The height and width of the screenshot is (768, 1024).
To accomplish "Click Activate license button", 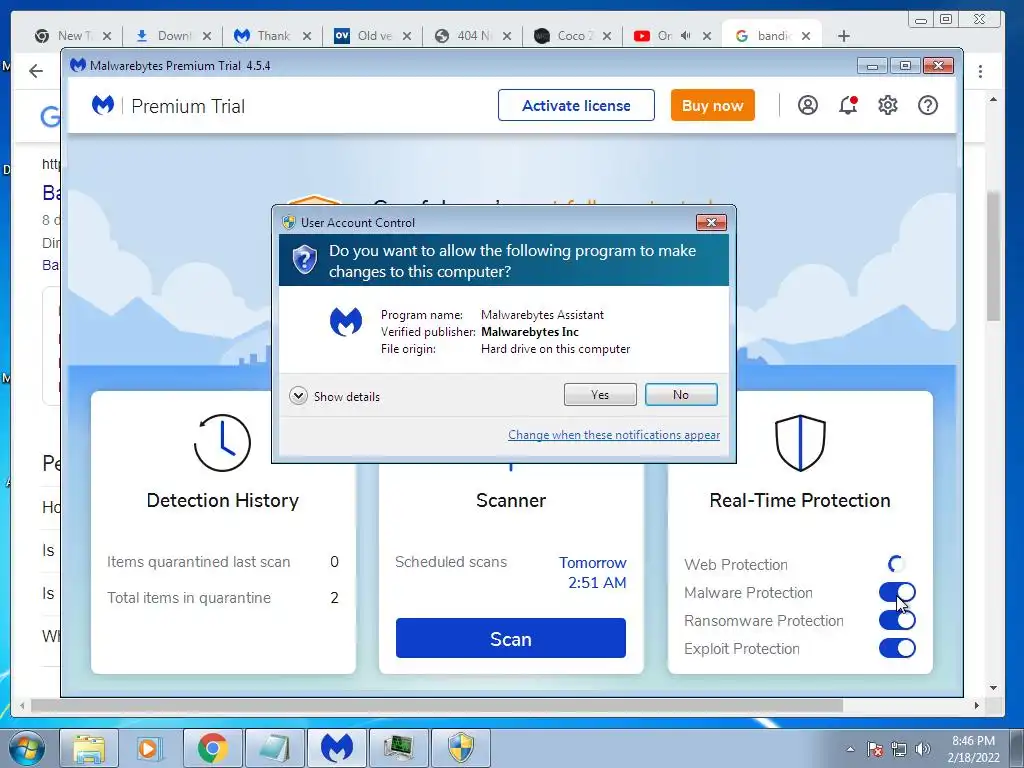I will pyautogui.click(x=576, y=105).
